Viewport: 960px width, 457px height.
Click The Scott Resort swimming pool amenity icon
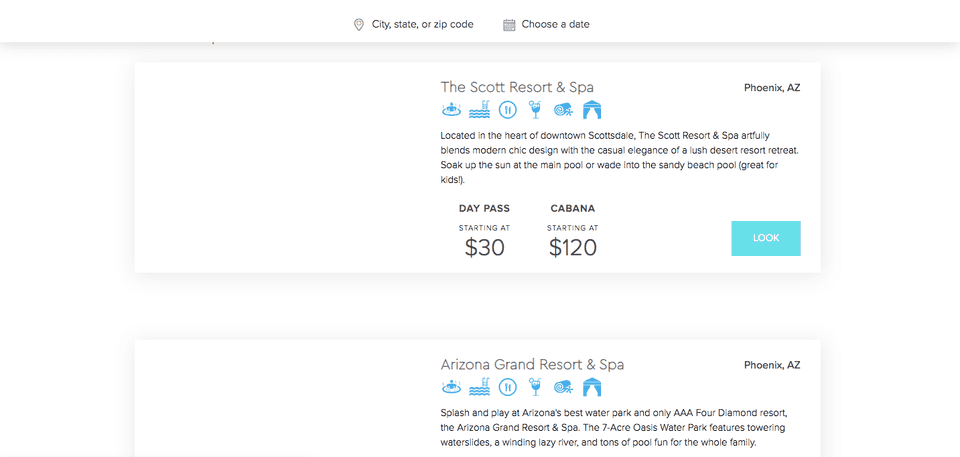[479, 110]
